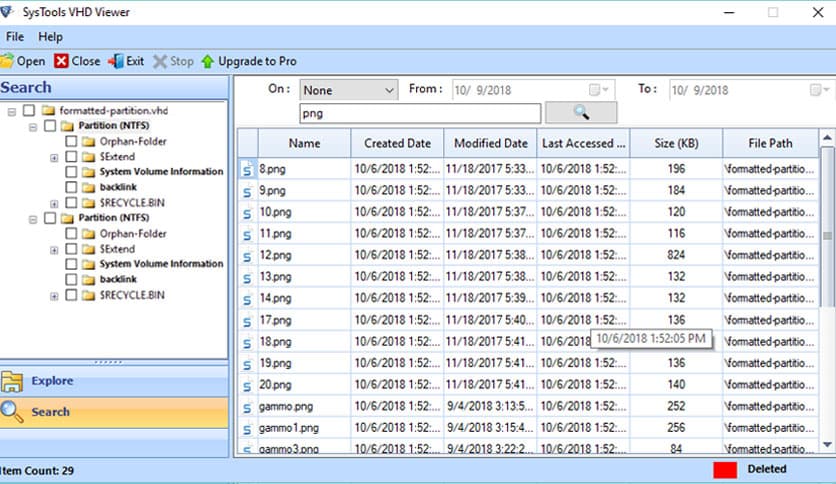This screenshot has width=836, height=484.
Task: Click the red Deleted legend swatch
Action: (725, 470)
